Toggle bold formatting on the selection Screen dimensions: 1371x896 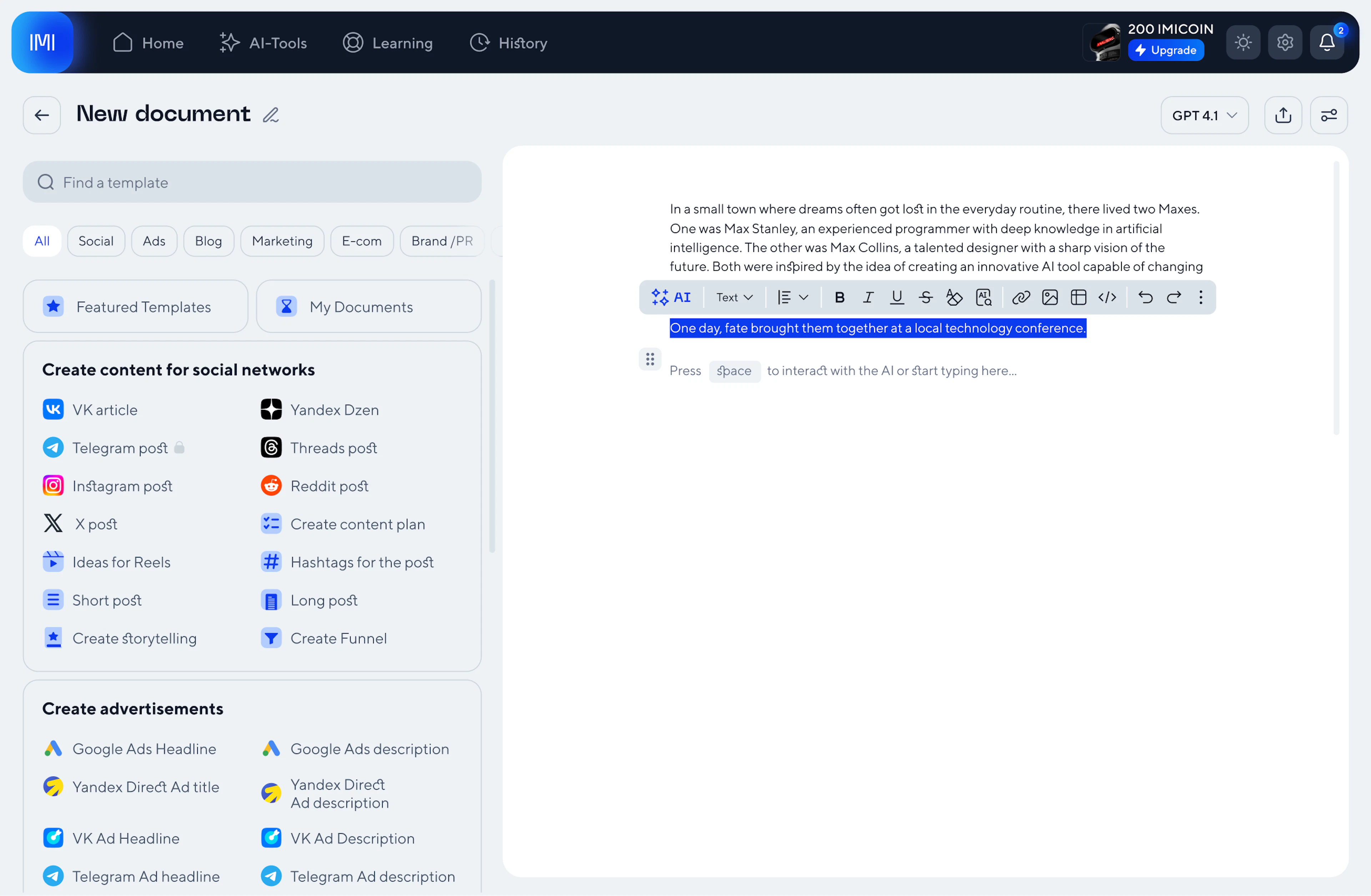[839, 297]
